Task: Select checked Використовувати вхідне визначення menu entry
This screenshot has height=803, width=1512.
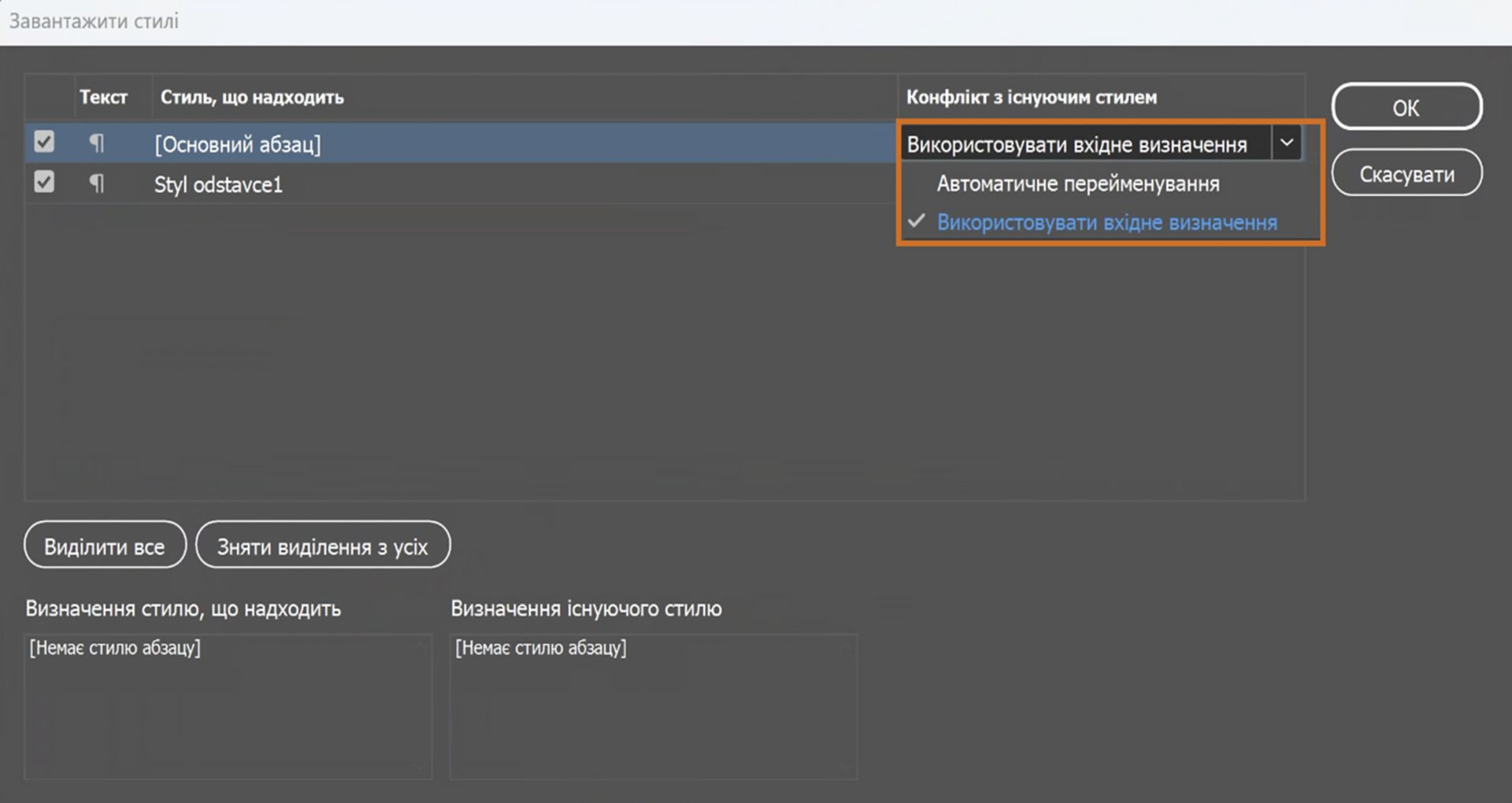Action: pyautogui.click(x=1106, y=223)
